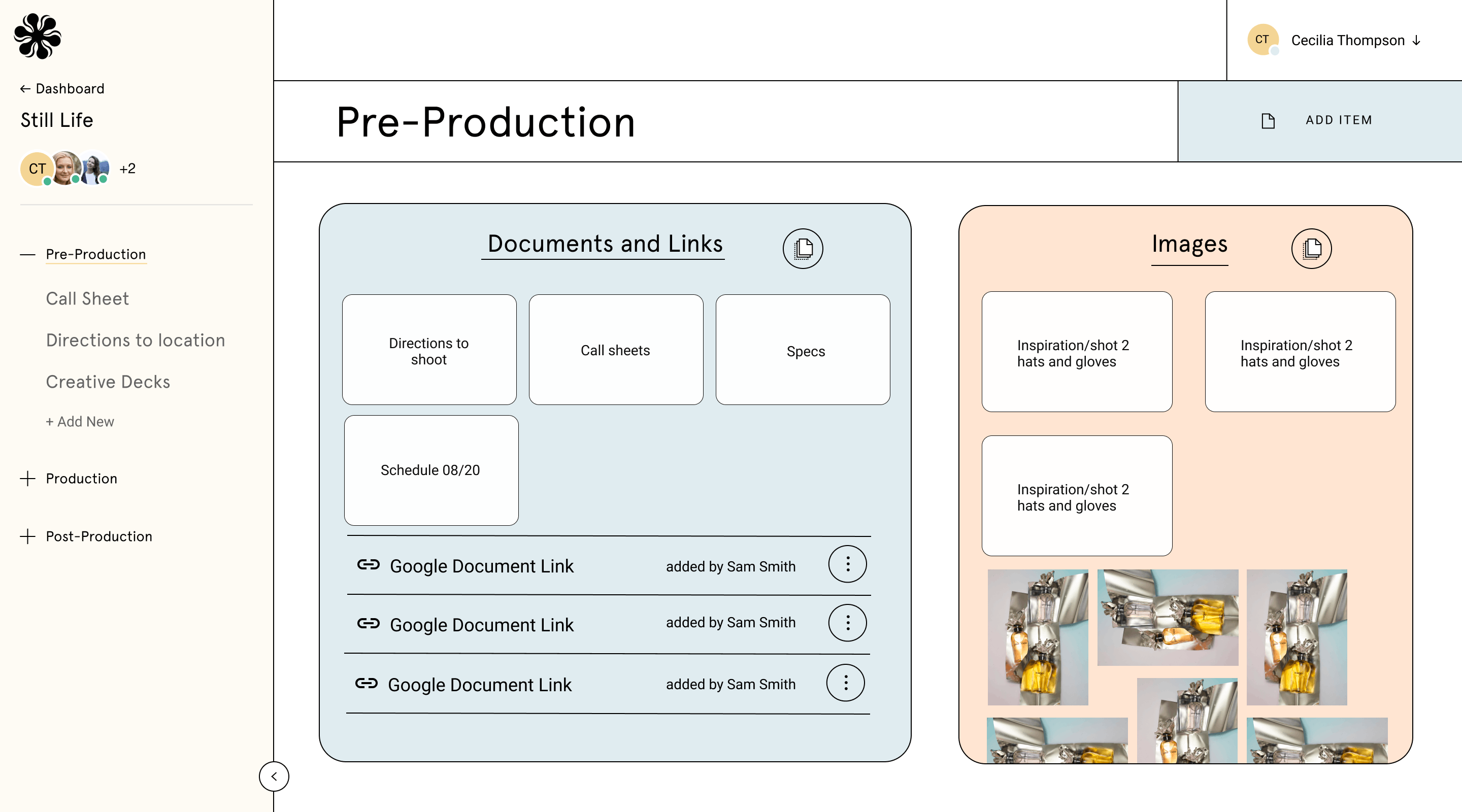Collapse the Pre-Production section
Viewport: 1462px width, 812px height.
(28, 254)
